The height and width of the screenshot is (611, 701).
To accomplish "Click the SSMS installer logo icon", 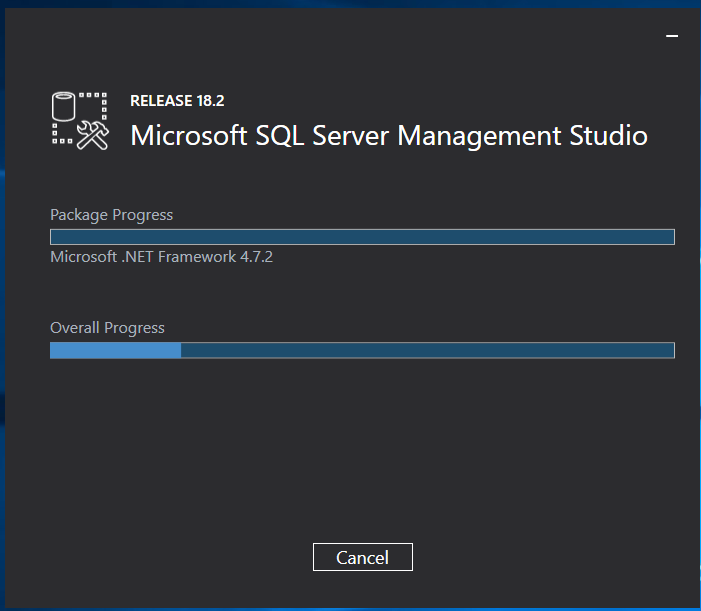I will click(x=79, y=121).
